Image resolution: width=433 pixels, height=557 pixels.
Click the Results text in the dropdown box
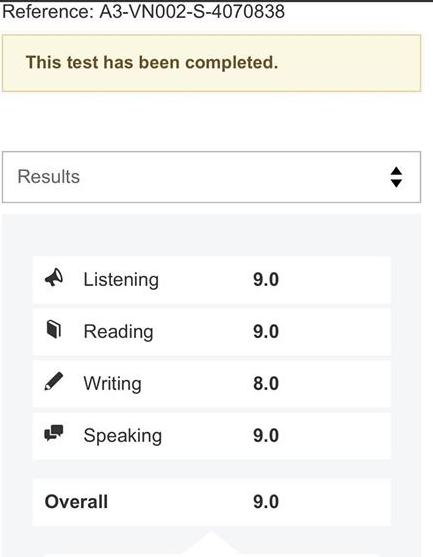tap(49, 177)
